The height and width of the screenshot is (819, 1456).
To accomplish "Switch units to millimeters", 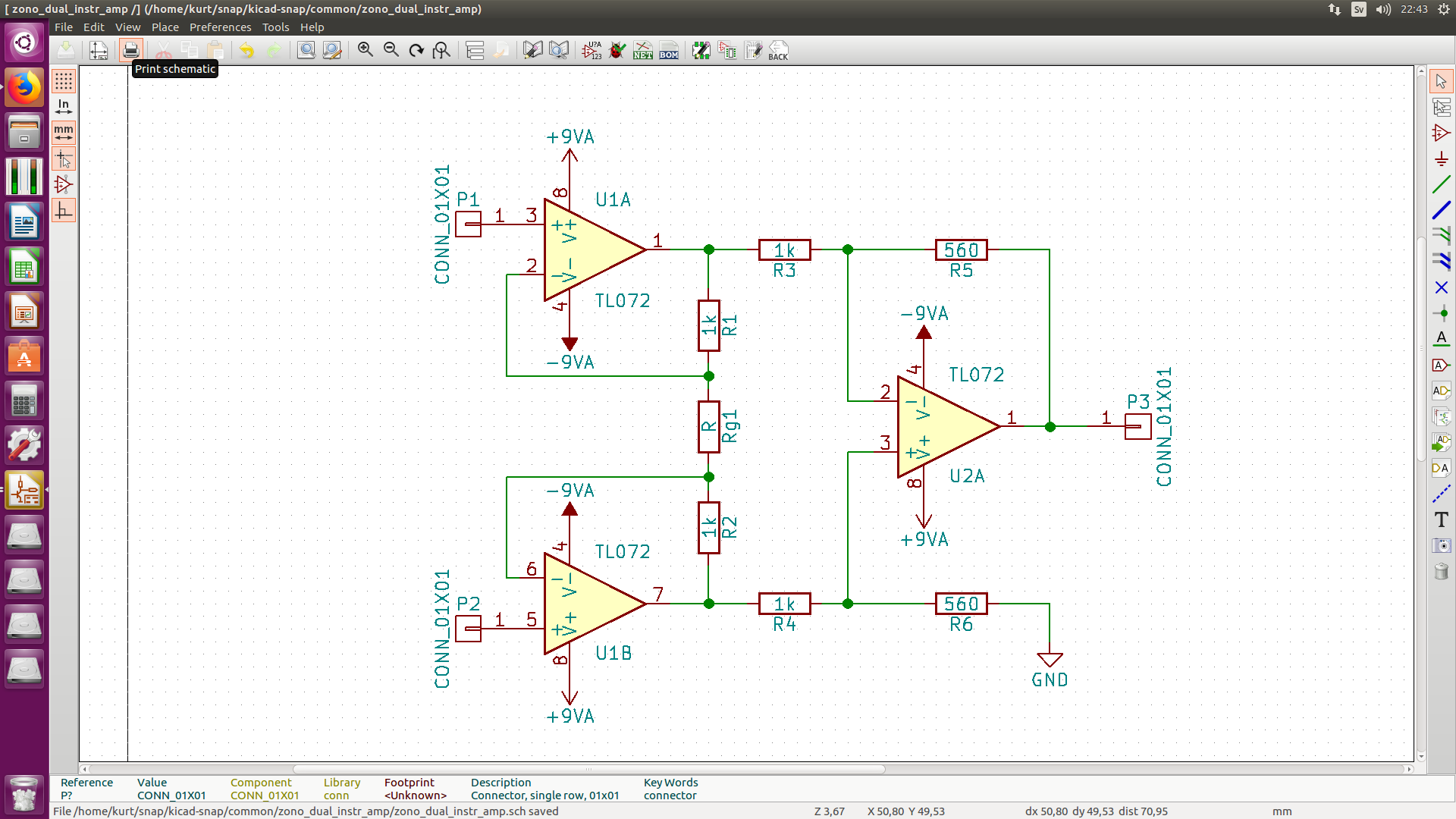I will 64,132.
